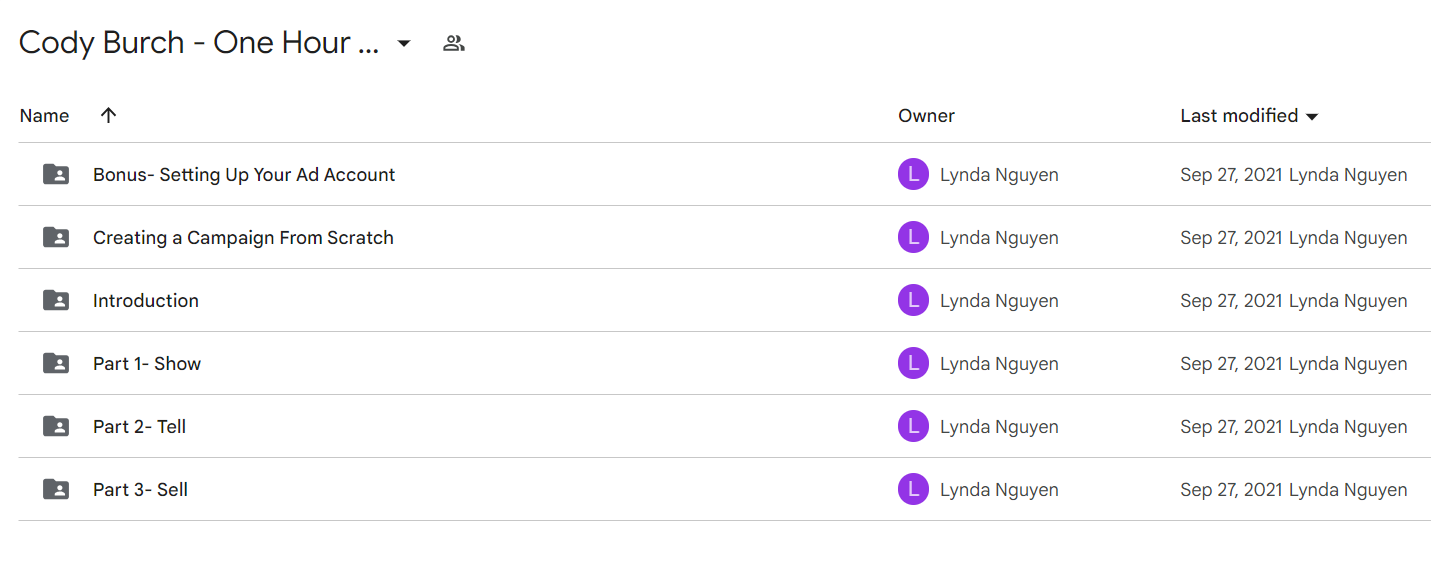Click Lynda Nguyen avatar in Introduction row
This screenshot has width=1431, height=586.
point(913,300)
